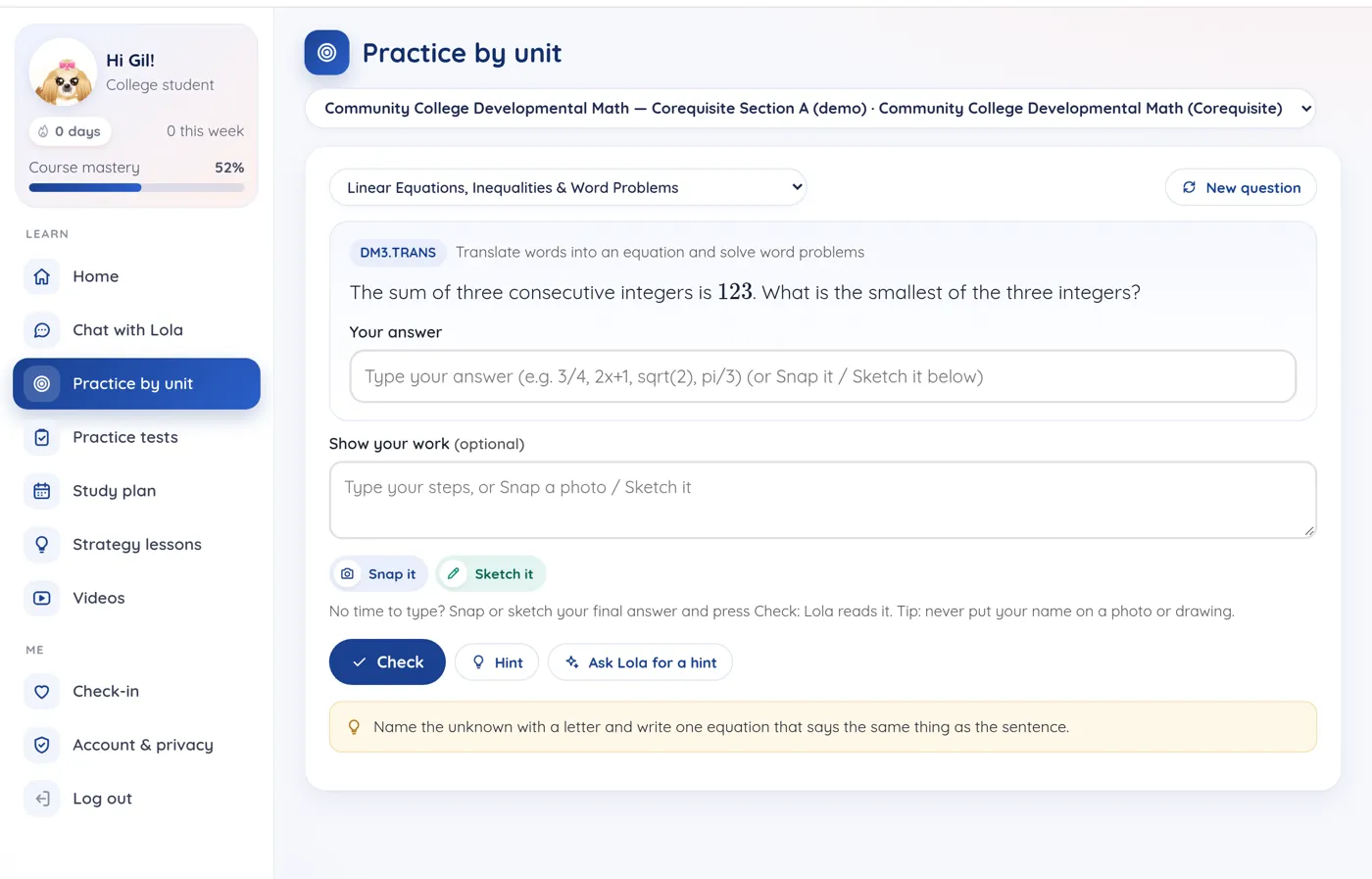Click the Chat with Lola bubble icon
The height and width of the screenshot is (879, 1372).
coord(42,330)
